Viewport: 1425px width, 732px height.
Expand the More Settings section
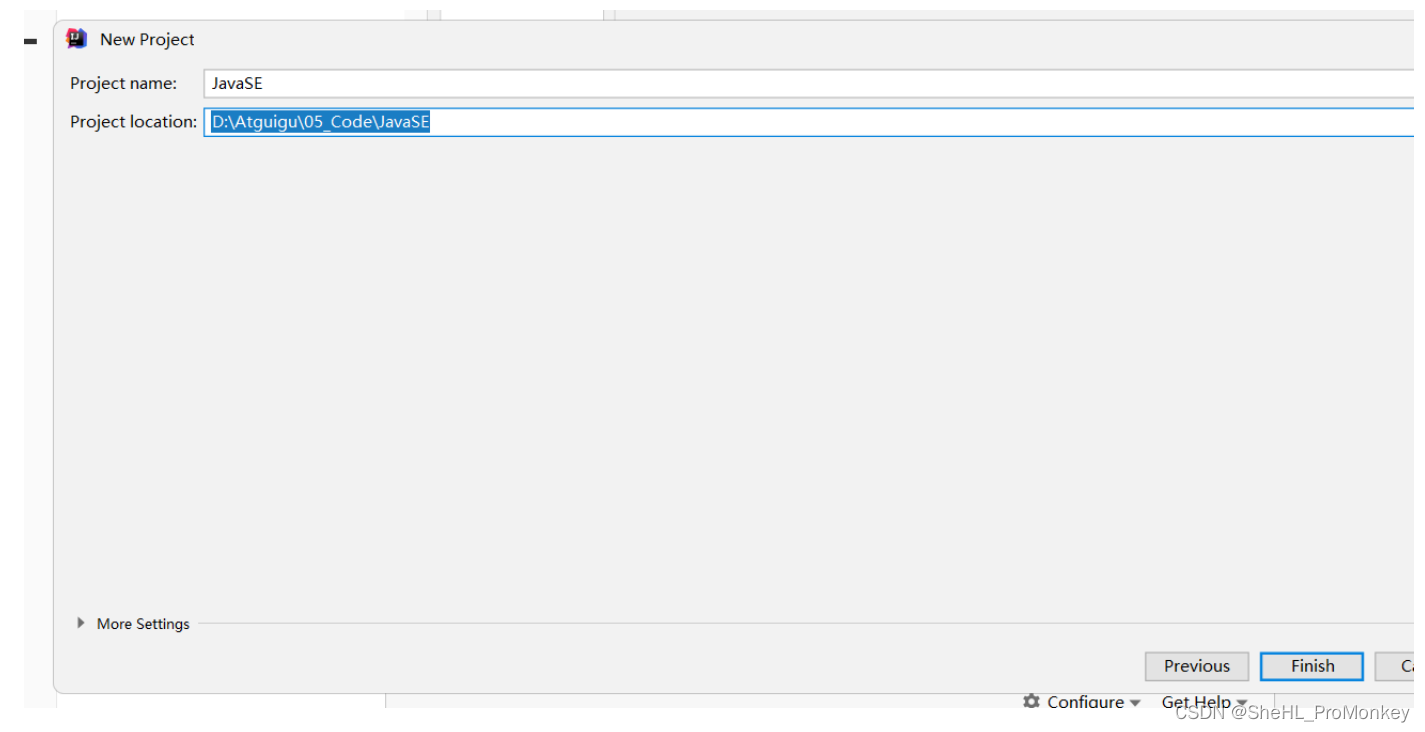tap(81, 623)
